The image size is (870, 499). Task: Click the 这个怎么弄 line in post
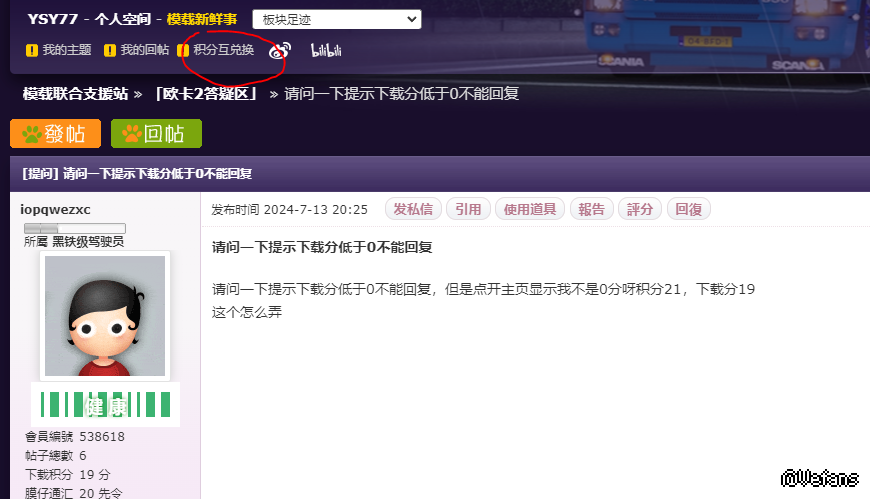click(247, 312)
